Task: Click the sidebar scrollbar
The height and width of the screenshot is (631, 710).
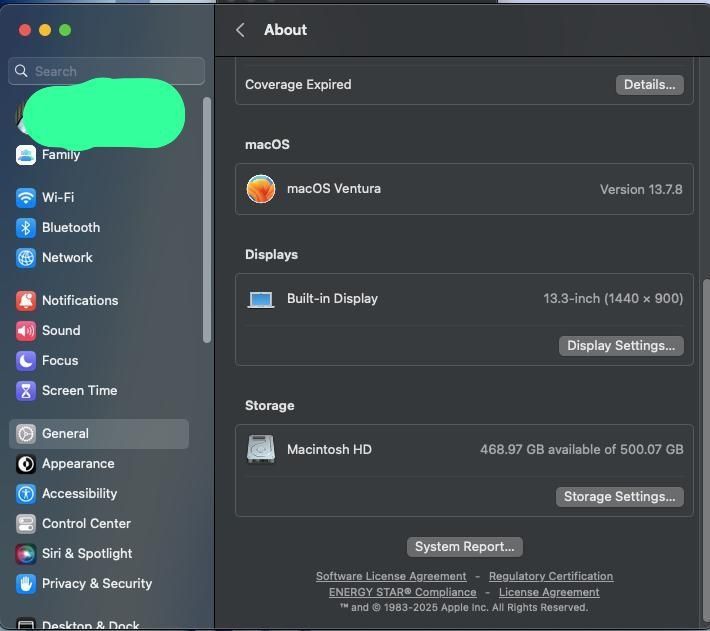Action: [207, 220]
